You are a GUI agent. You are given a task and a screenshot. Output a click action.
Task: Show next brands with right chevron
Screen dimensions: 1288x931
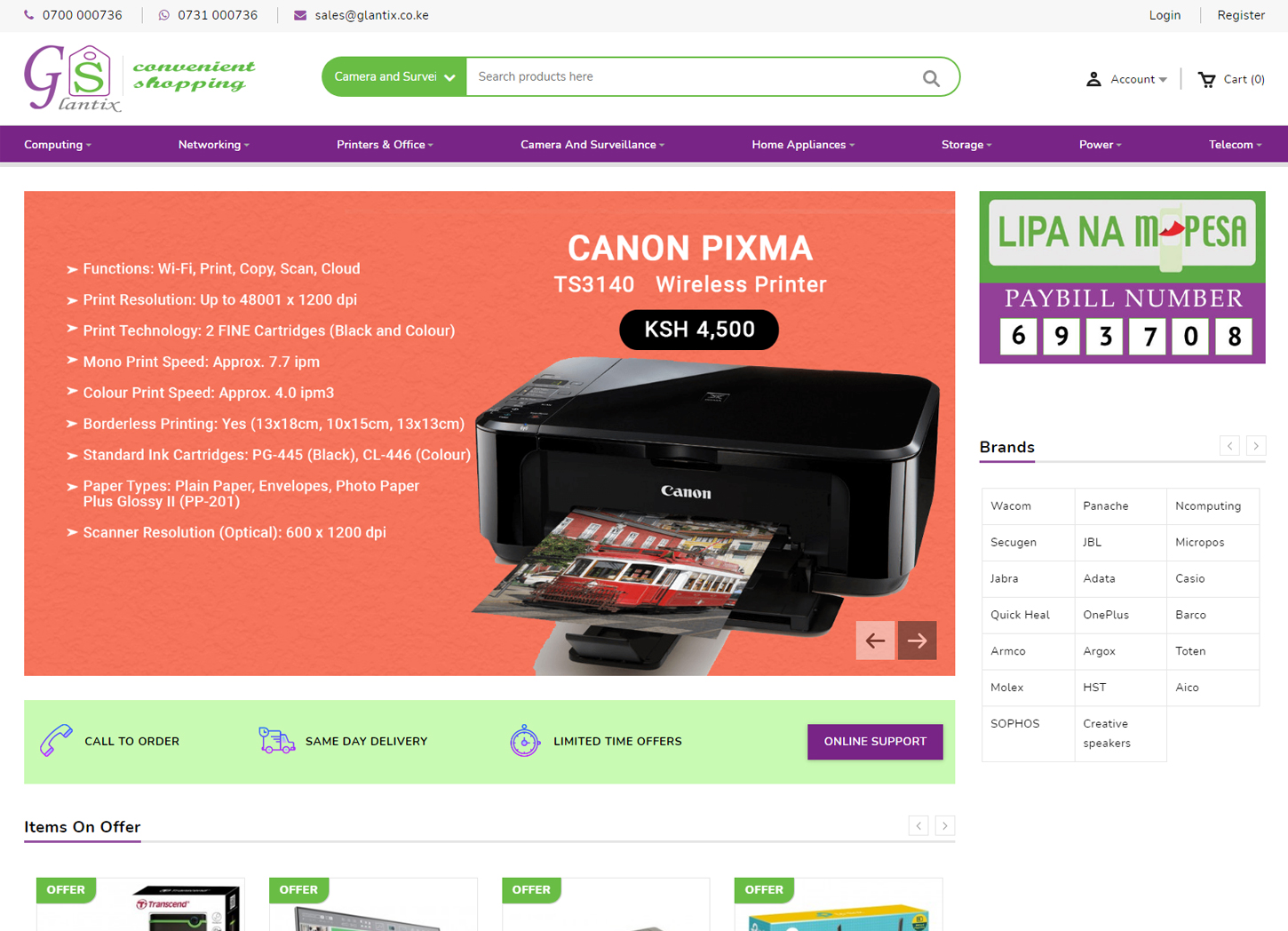coord(1255,446)
